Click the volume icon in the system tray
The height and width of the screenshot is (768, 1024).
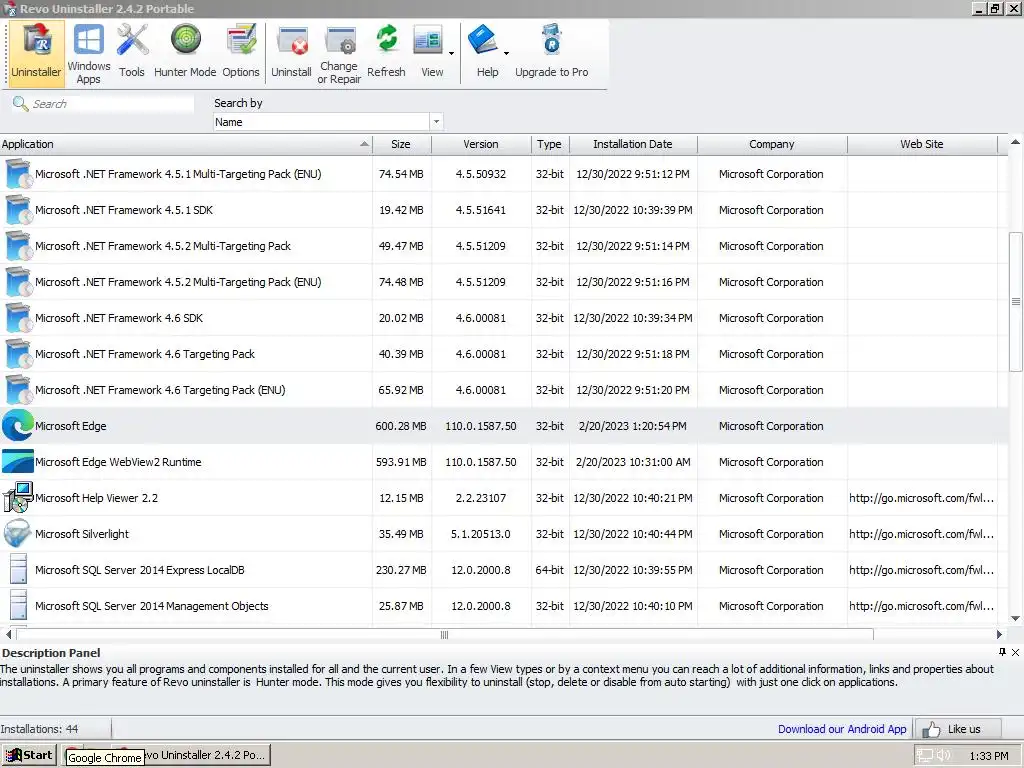(x=944, y=755)
